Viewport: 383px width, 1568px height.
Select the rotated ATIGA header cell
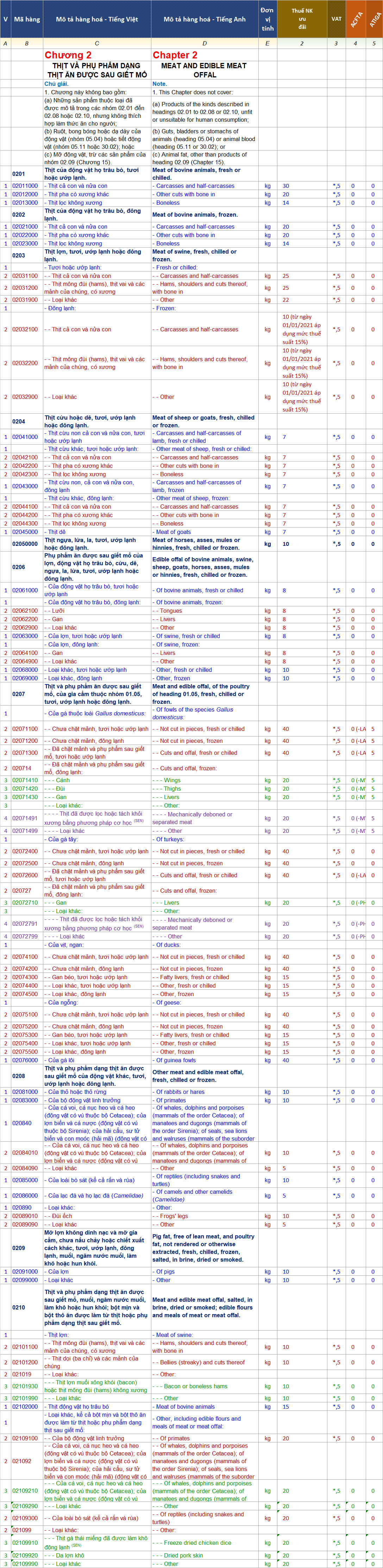click(374, 19)
